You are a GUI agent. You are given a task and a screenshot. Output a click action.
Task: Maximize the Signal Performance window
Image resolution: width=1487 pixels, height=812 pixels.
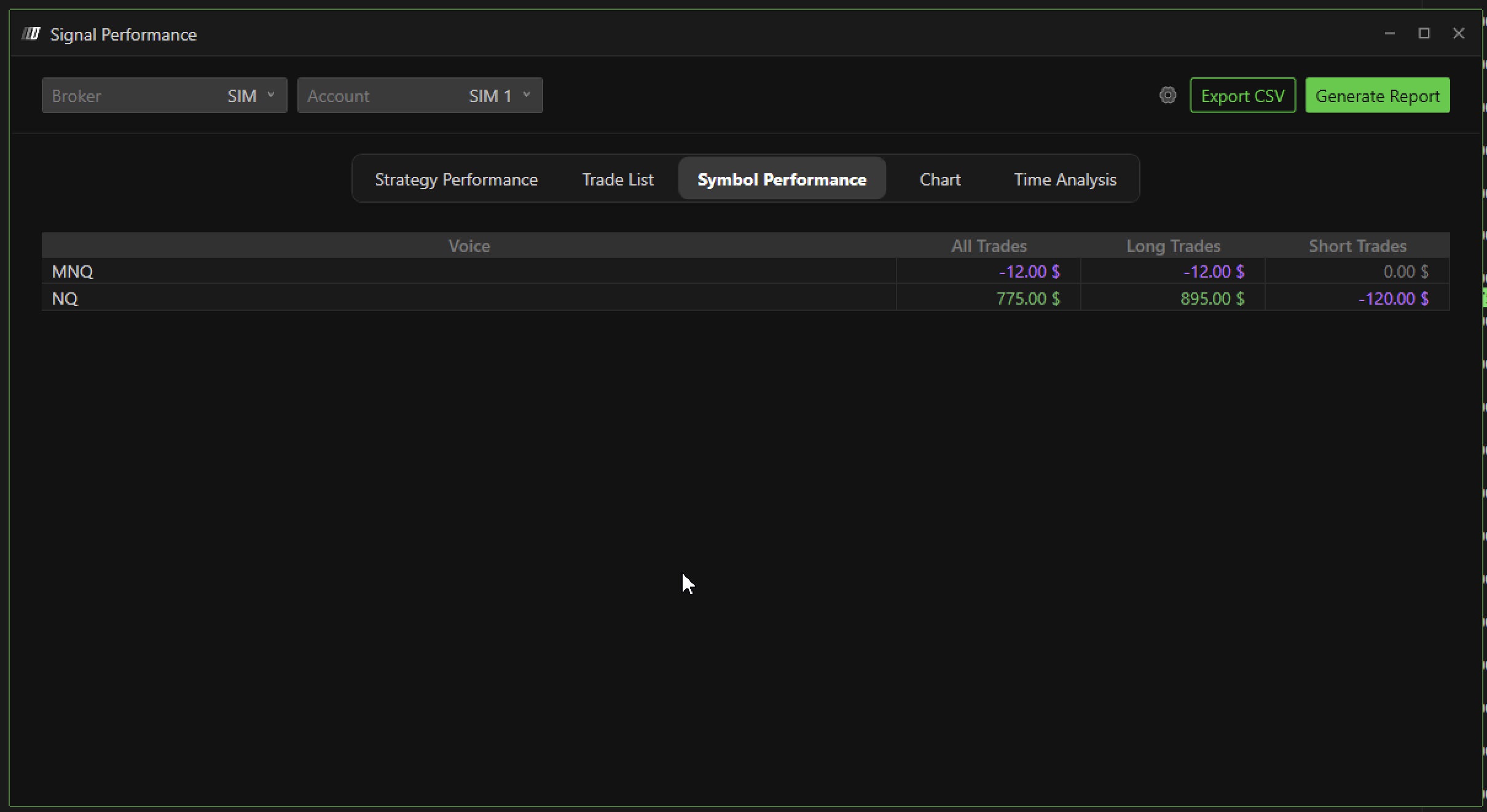click(x=1424, y=34)
